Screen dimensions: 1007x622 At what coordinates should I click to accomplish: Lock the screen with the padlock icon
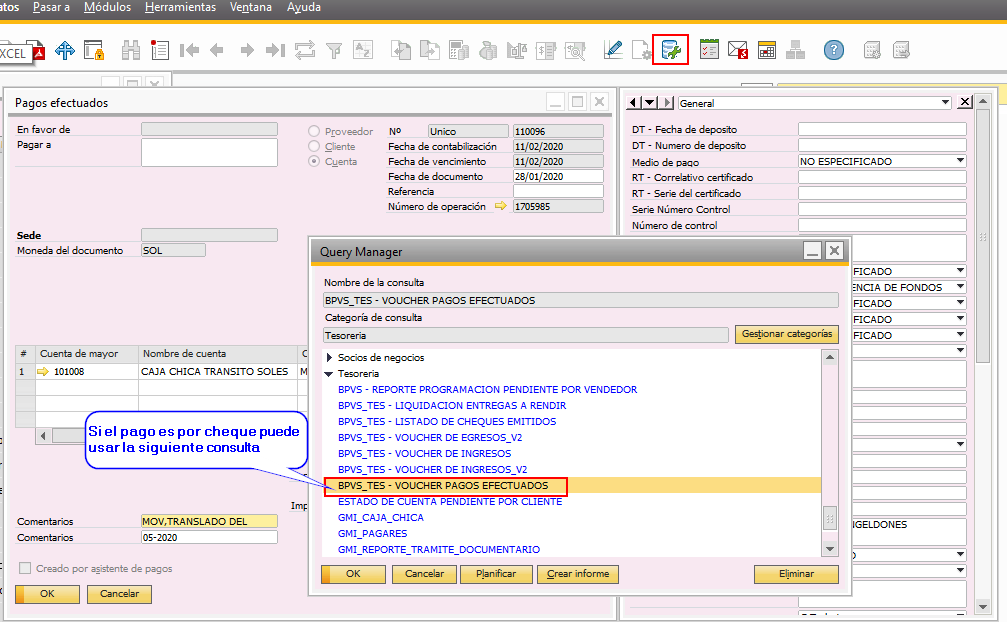tap(94, 50)
